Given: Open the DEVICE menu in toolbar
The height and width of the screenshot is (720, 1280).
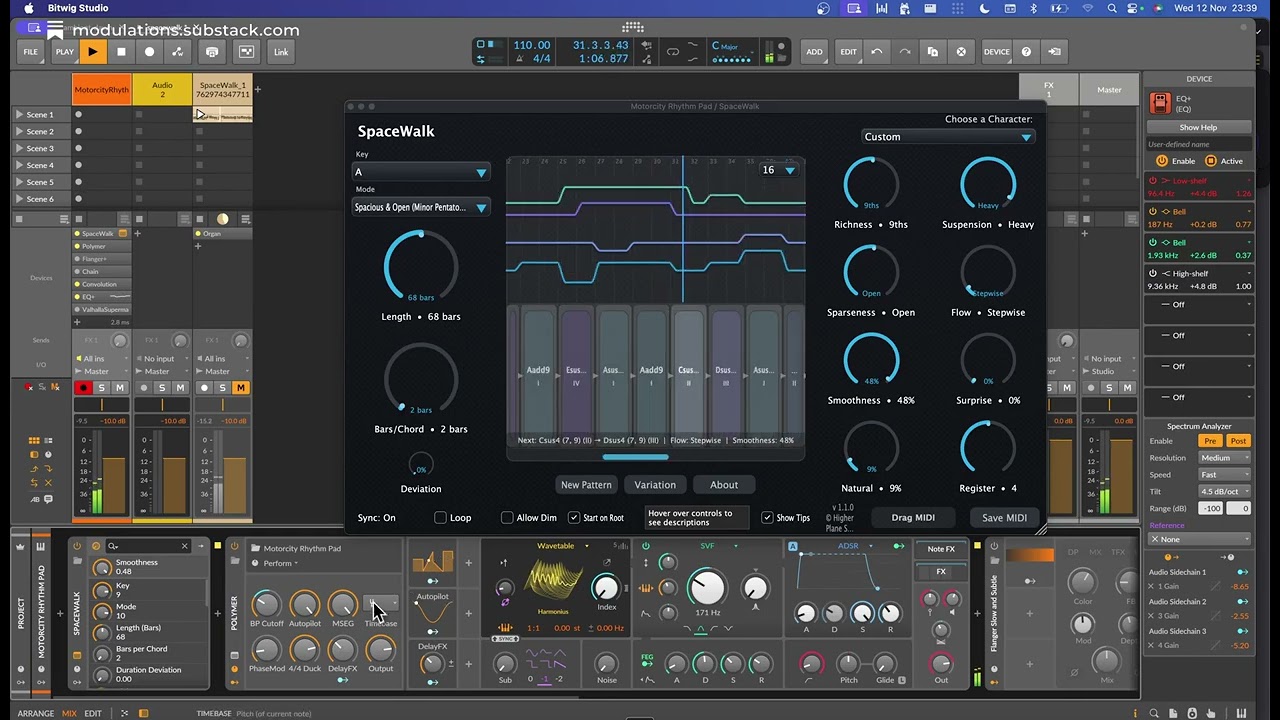Looking at the screenshot, I should [x=996, y=52].
